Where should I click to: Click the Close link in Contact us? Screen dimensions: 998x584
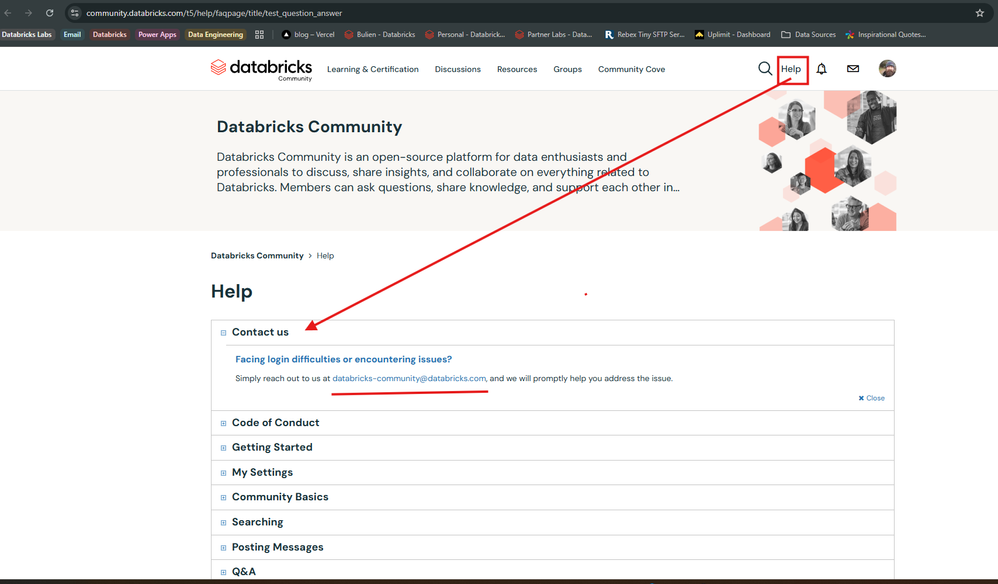pos(872,398)
